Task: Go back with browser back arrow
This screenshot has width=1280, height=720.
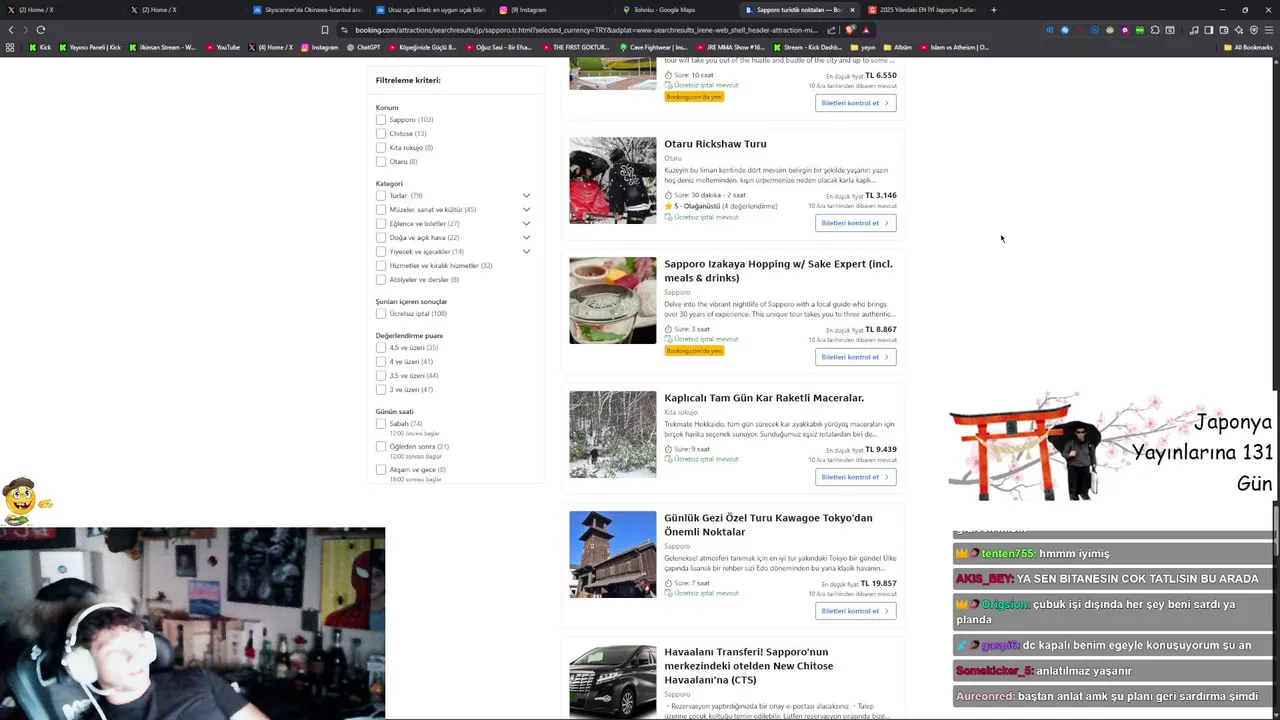Action: 11,30
